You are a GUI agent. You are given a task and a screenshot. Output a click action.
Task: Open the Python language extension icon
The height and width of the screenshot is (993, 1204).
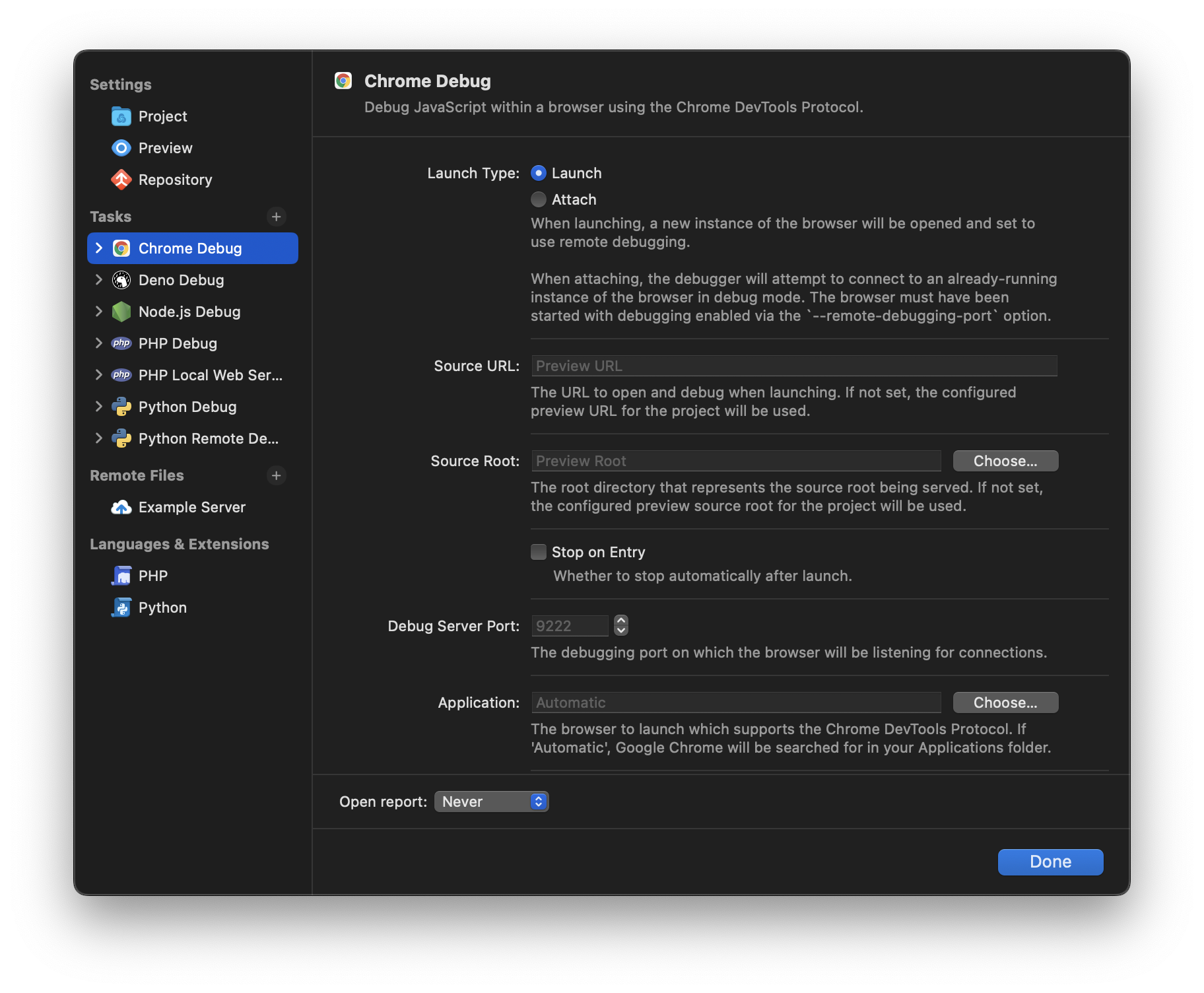click(121, 608)
